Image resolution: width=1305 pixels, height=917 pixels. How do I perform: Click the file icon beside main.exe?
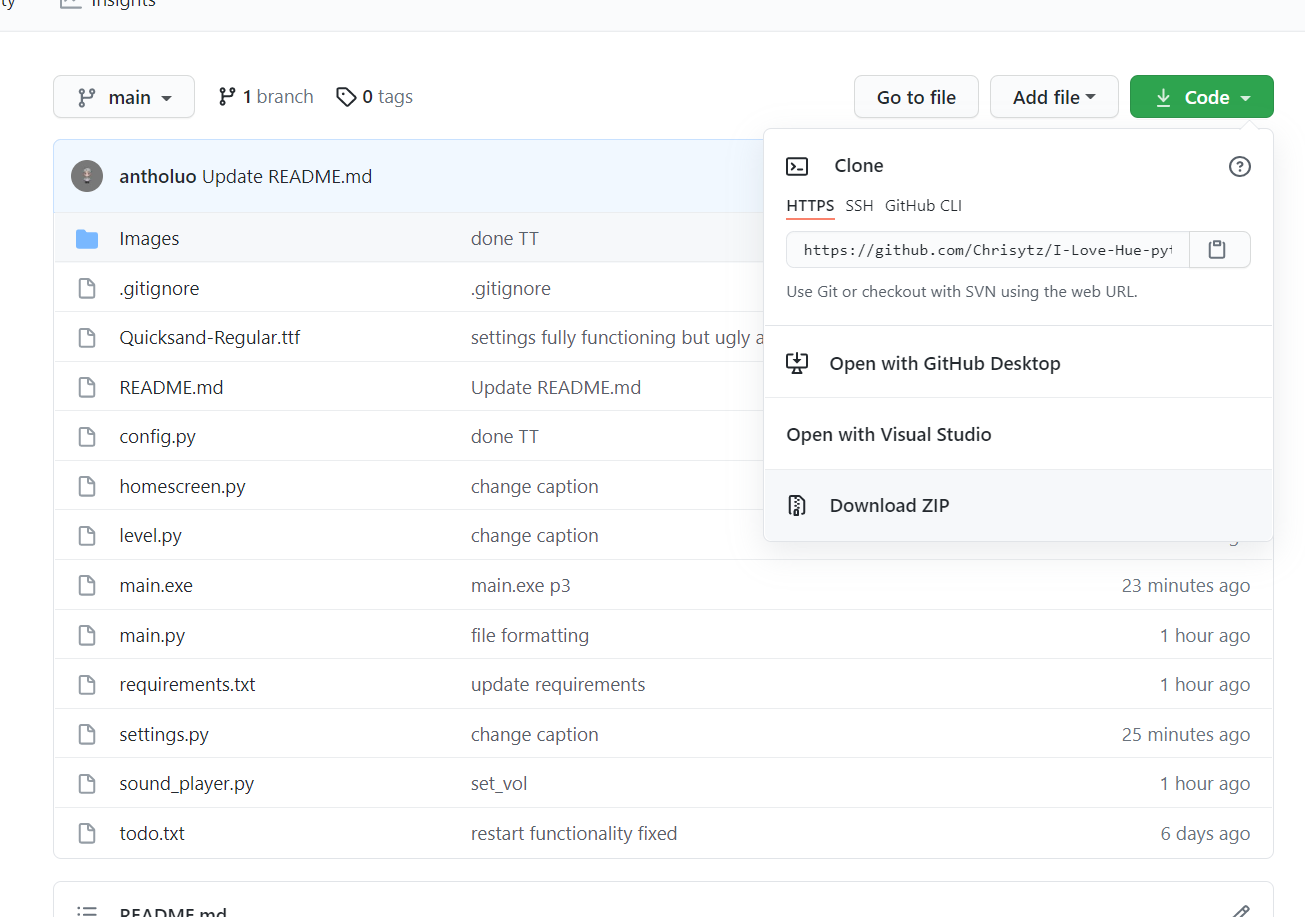pos(87,585)
